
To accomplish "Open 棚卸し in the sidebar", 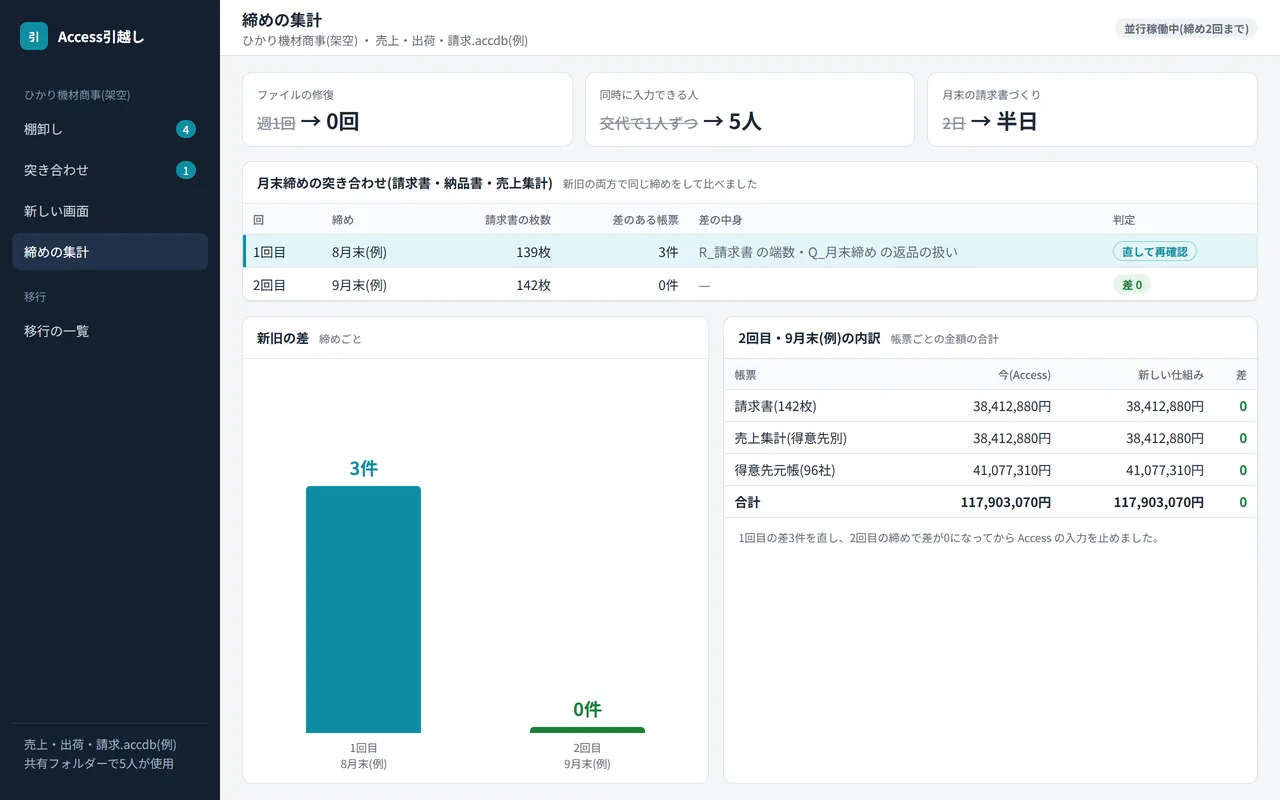I will click(x=110, y=129).
